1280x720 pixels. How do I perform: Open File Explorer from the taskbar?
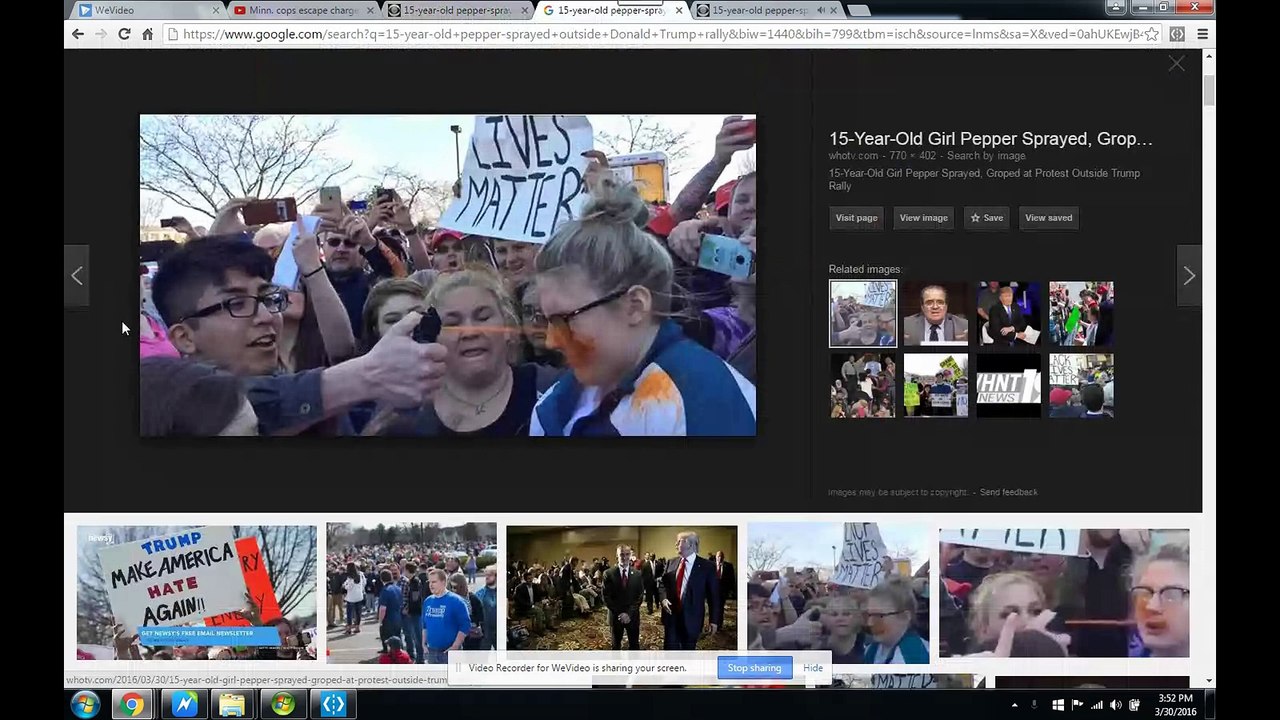[232, 705]
